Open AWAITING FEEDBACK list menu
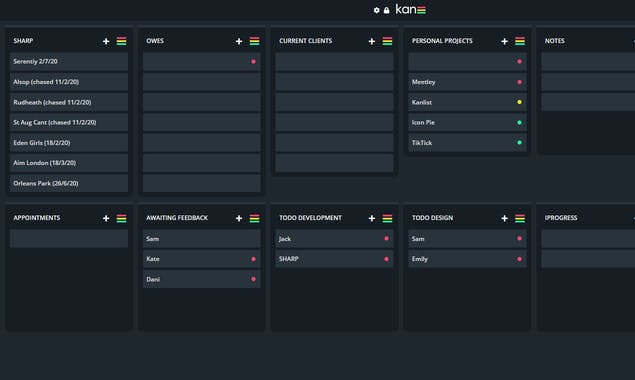 (x=254, y=218)
